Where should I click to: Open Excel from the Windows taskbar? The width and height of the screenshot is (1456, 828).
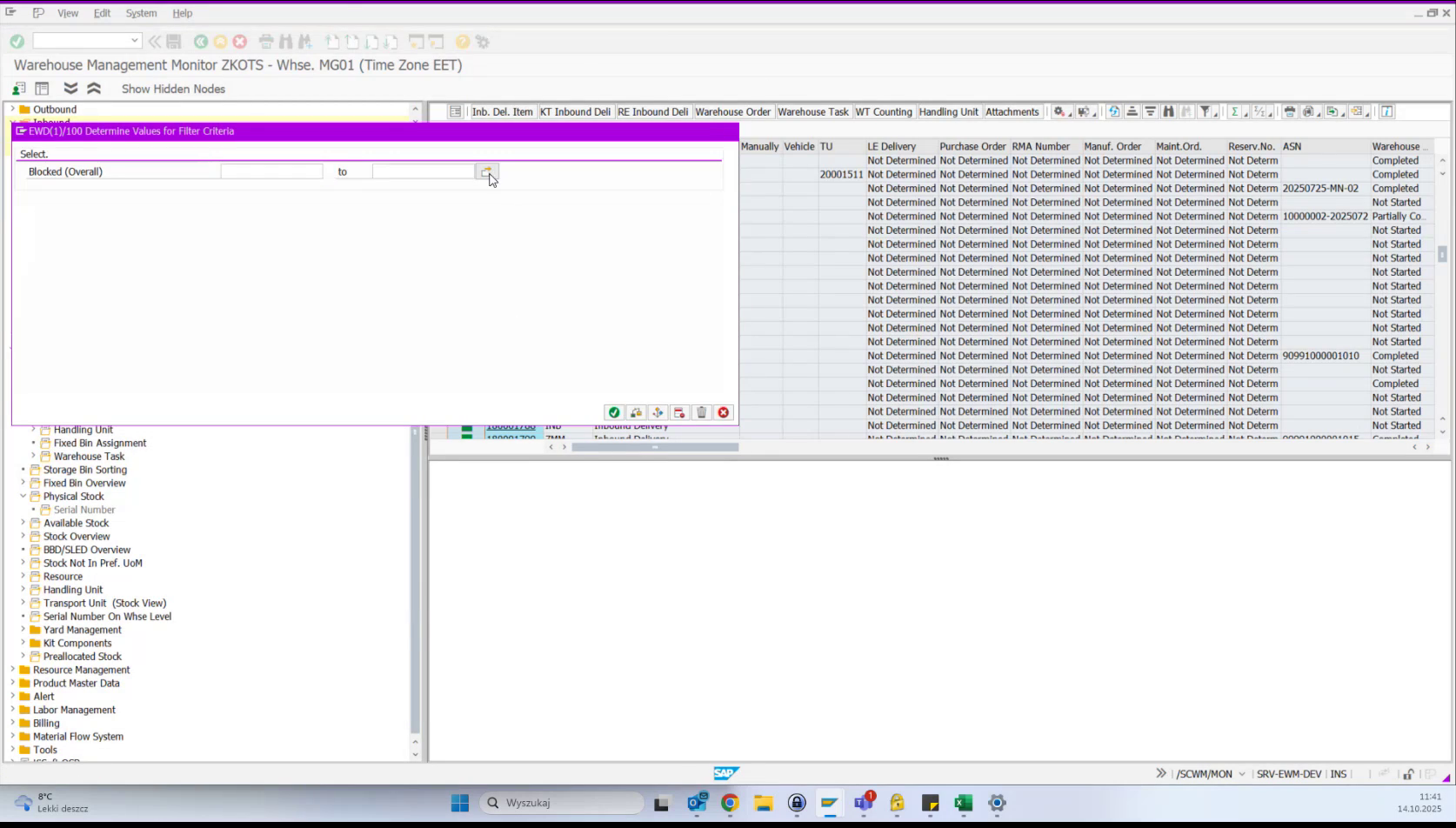tap(963, 803)
